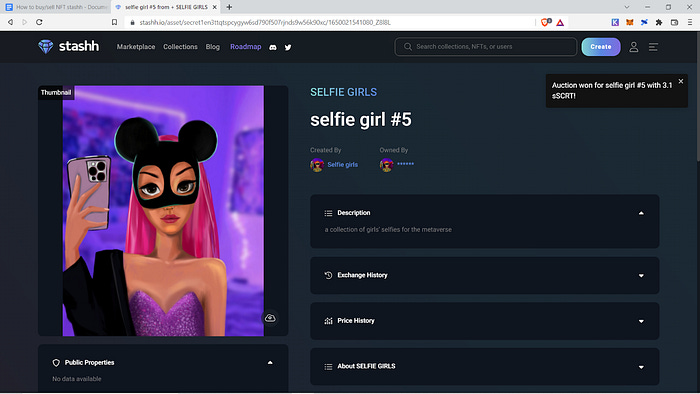Click the stashh diamond logo

[46, 46]
